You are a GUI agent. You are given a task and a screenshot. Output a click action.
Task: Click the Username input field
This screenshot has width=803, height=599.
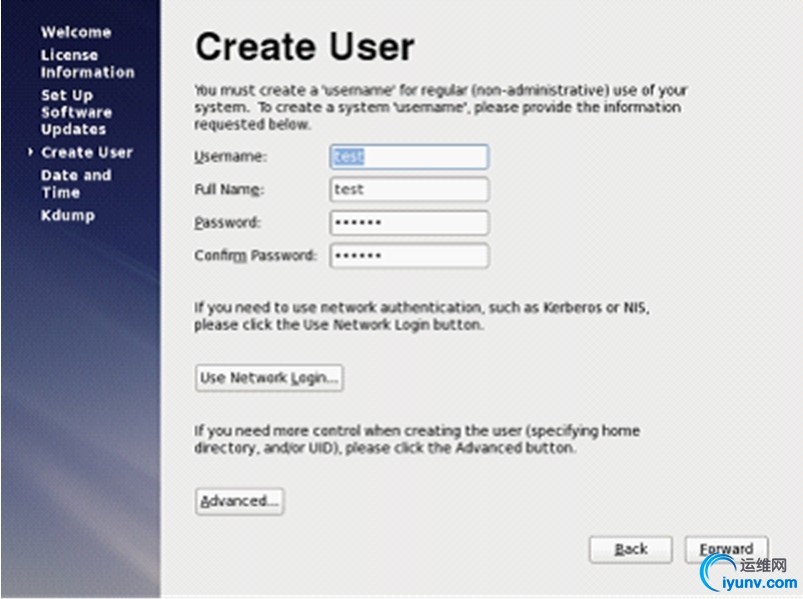[409, 157]
